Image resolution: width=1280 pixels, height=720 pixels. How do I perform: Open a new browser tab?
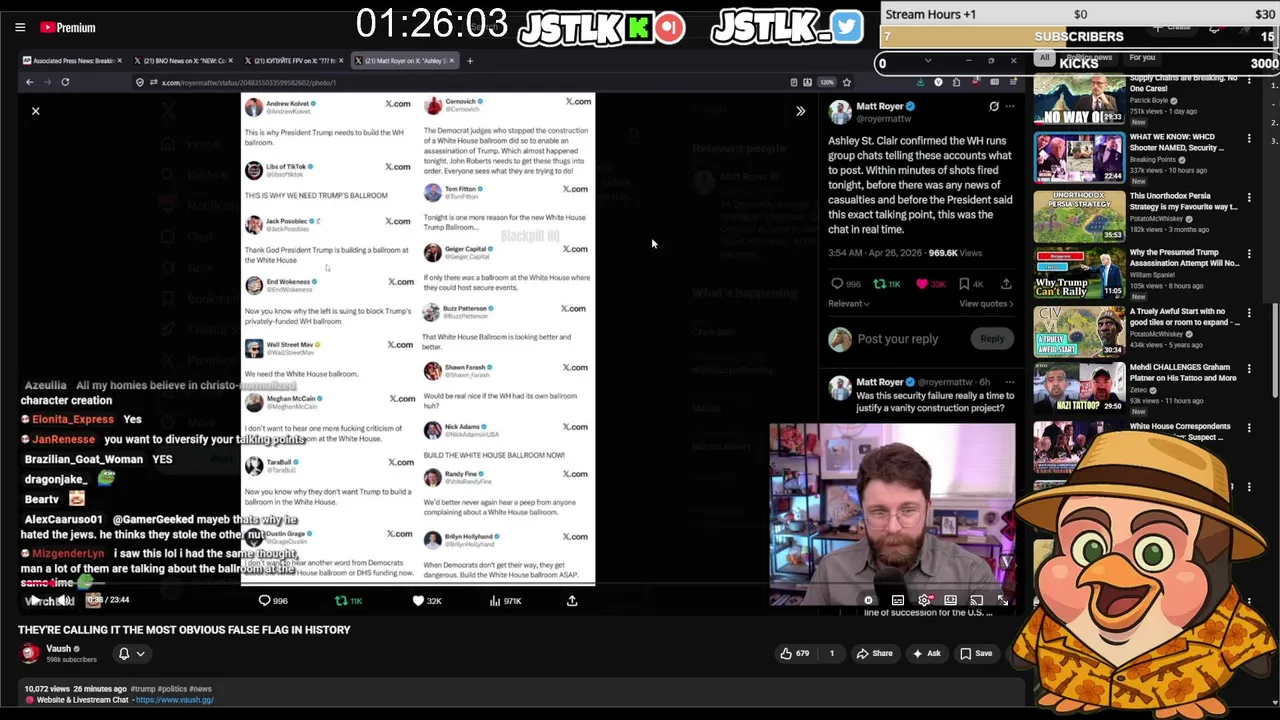pyautogui.click(x=470, y=61)
